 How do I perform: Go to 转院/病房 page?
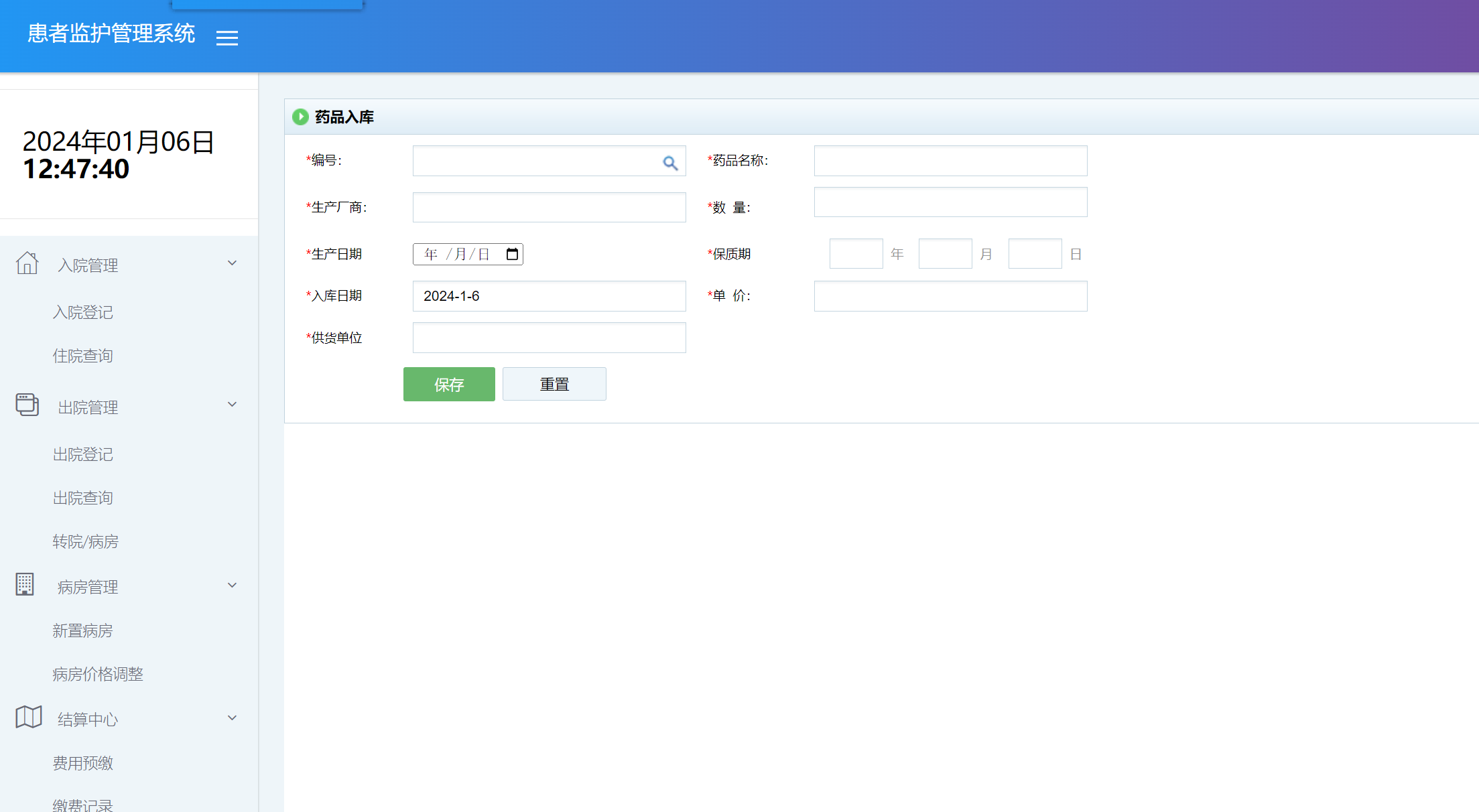(x=86, y=542)
